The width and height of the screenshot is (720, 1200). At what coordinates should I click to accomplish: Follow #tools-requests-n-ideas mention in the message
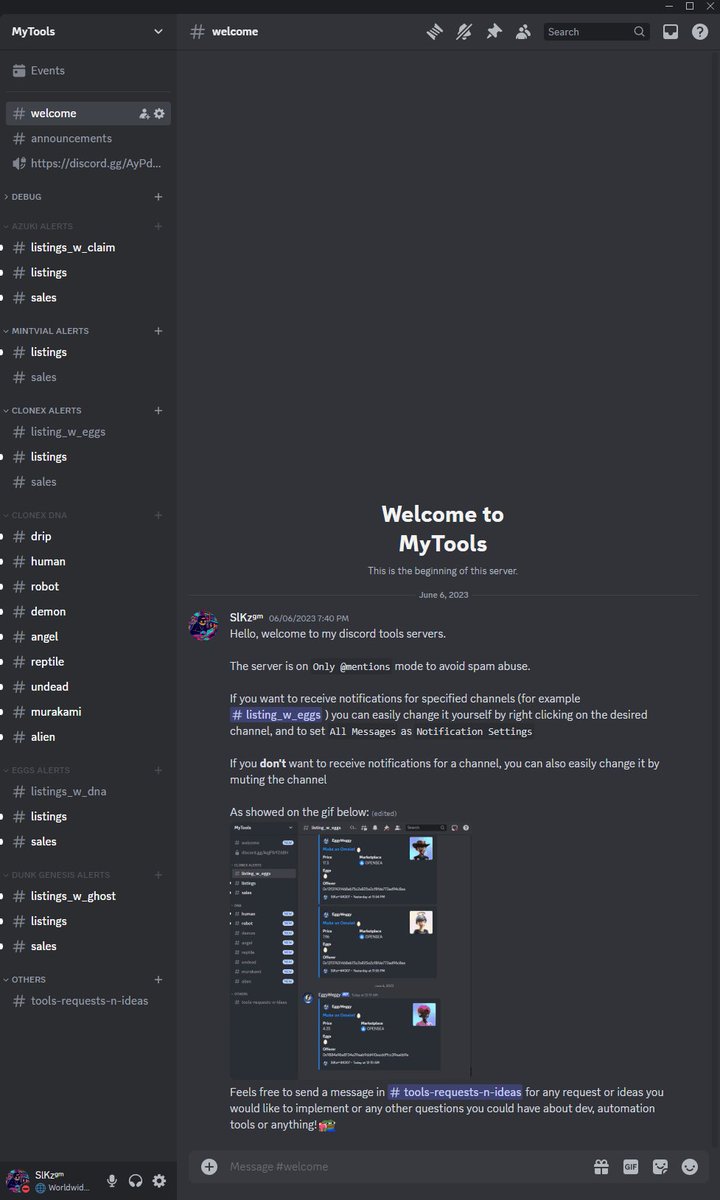tap(455, 1092)
